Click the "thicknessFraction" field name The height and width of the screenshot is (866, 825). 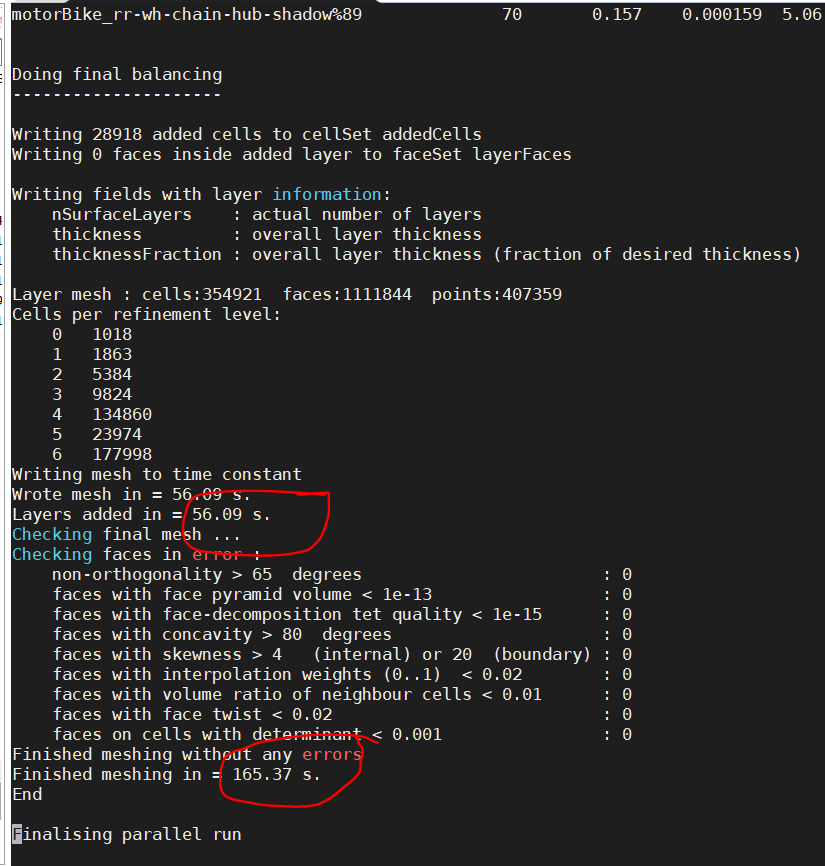click(137, 254)
